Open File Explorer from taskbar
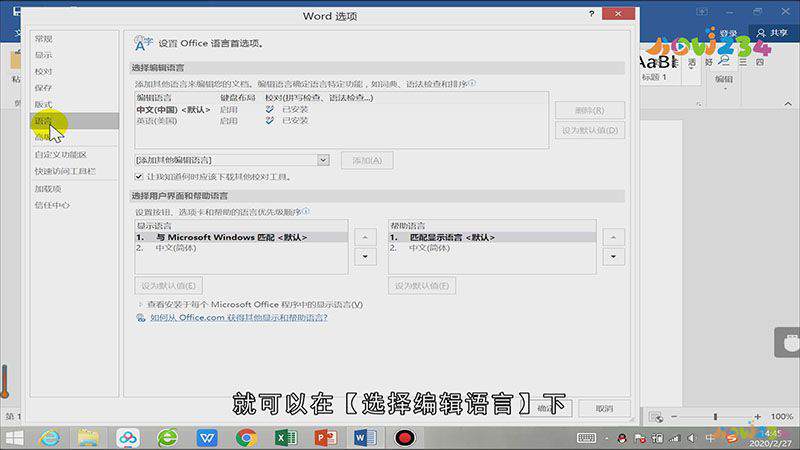The image size is (800, 450). pos(88,438)
